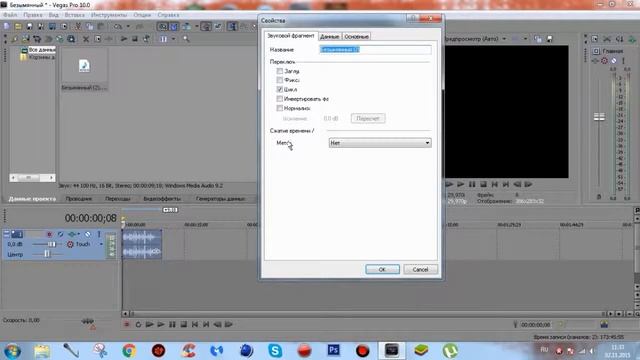Switch to the Видеоэффекты tab
Image resolution: width=640 pixels, height=360 pixels.
pyautogui.click(x=162, y=199)
